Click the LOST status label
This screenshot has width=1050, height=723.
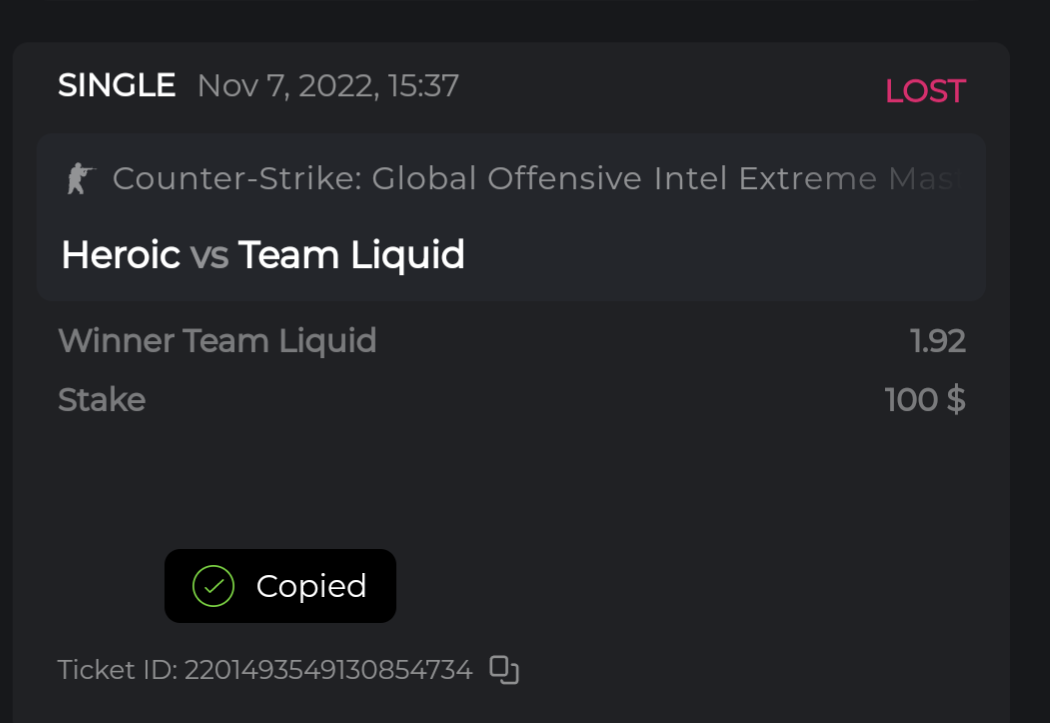925,91
